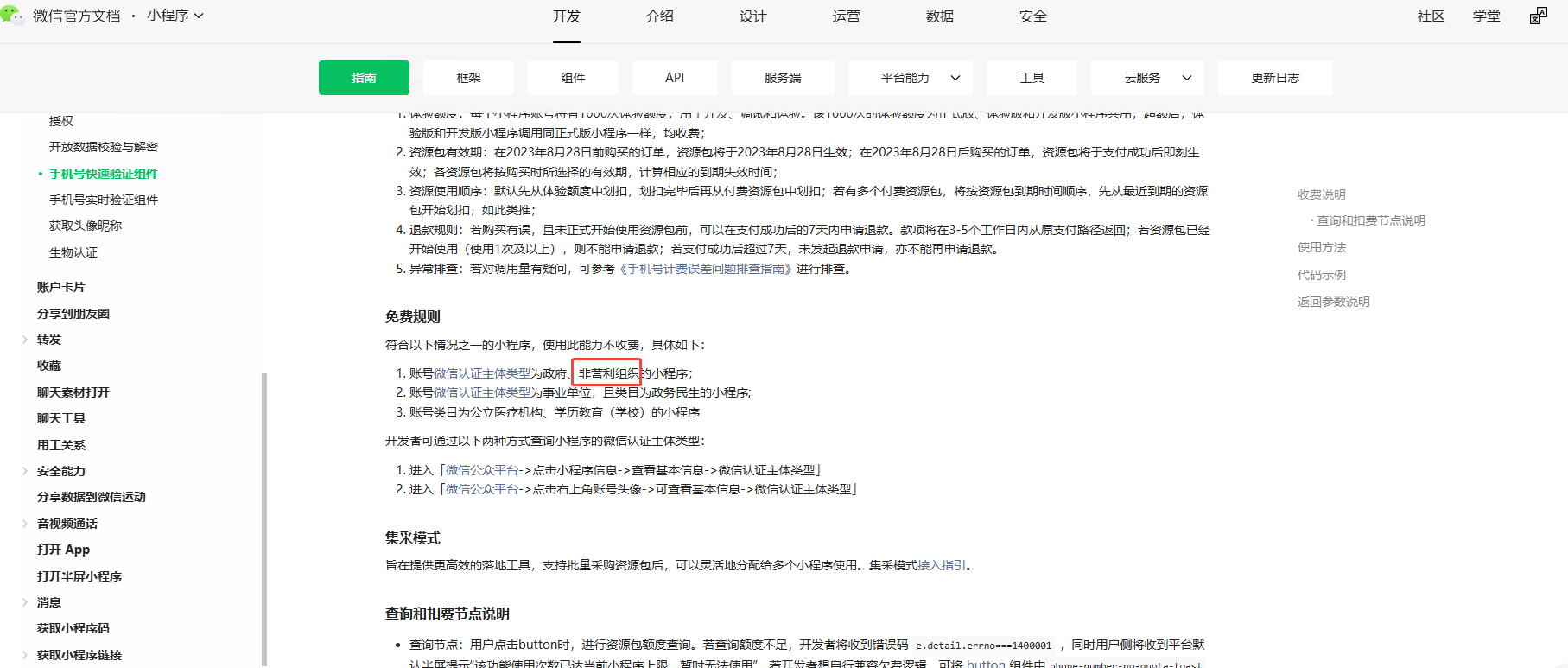Viewport: 1568px width, 668px height.
Task: Switch to the 开发 top tab
Action: (x=567, y=16)
